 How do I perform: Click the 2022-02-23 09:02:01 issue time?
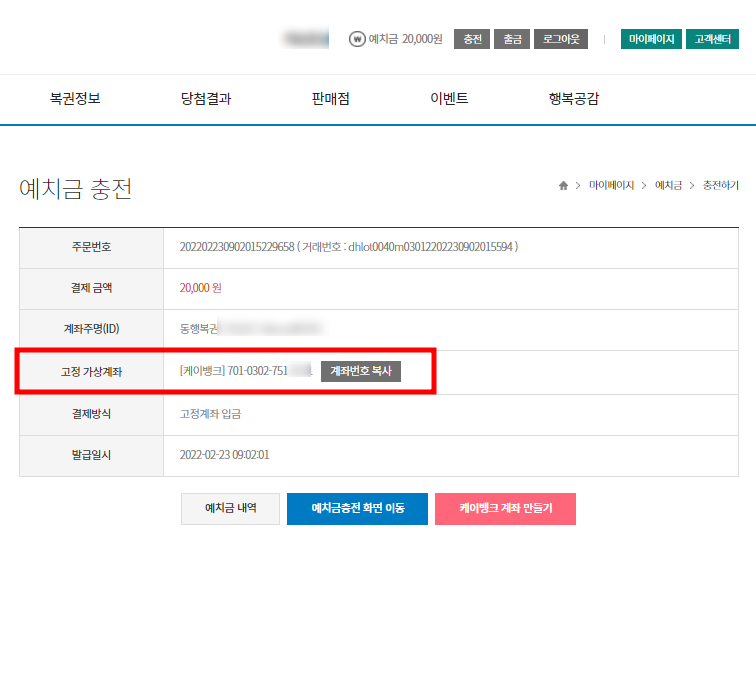click(224, 455)
